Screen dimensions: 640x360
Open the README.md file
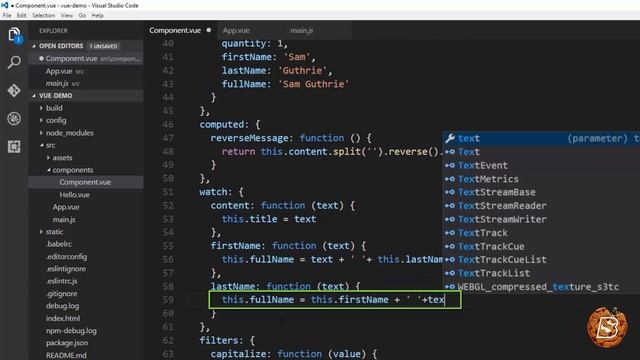66,355
